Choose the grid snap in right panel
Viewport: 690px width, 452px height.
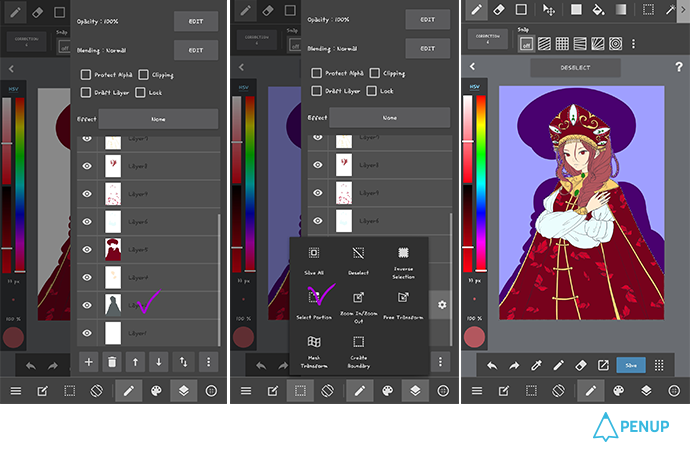(x=562, y=44)
